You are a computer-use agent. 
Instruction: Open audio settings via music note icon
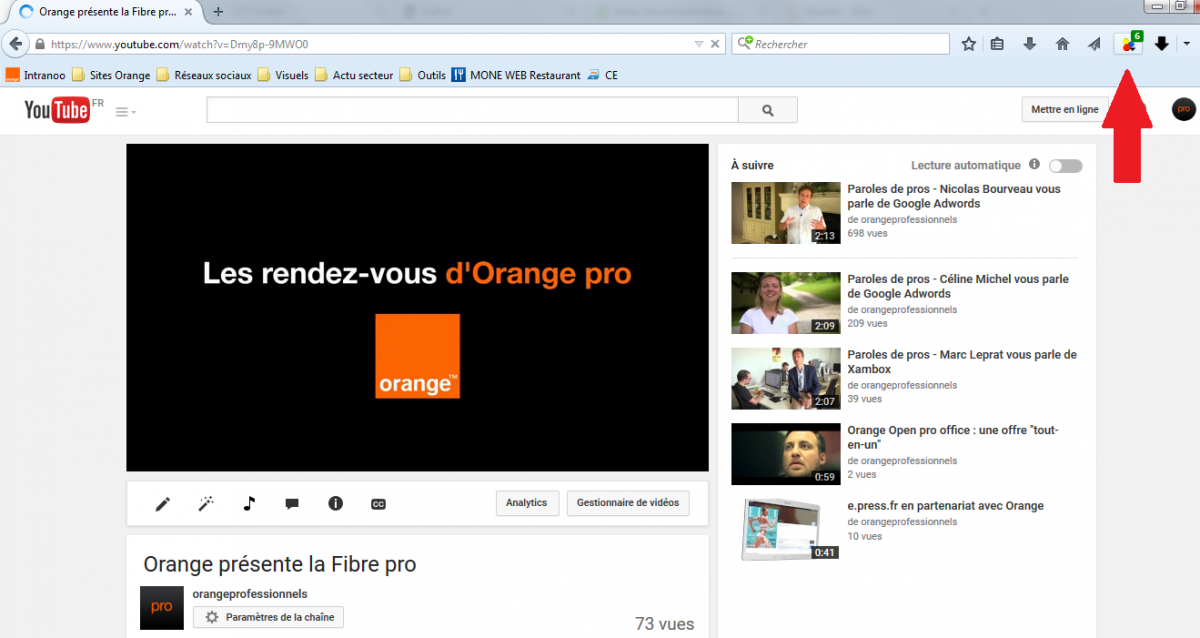pyautogui.click(x=249, y=503)
